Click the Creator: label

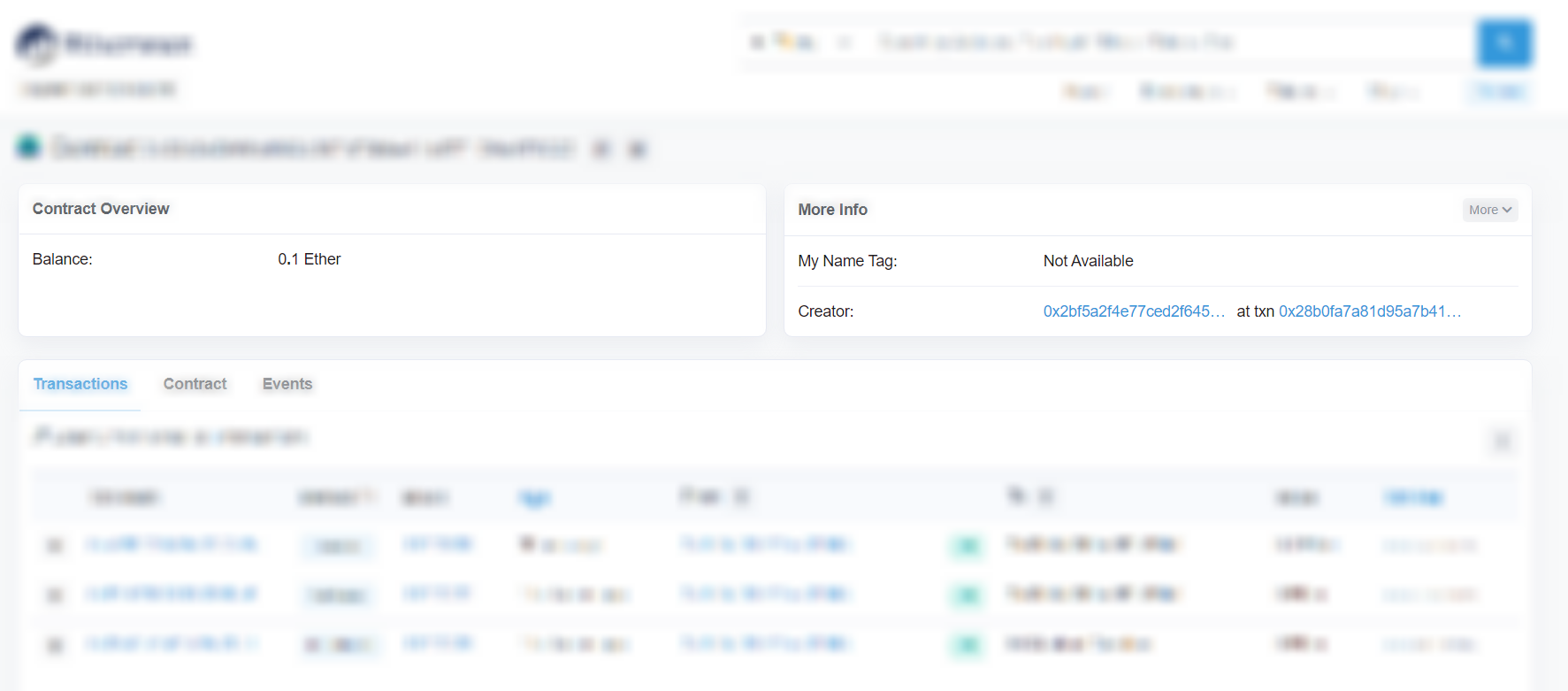click(825, 311)
